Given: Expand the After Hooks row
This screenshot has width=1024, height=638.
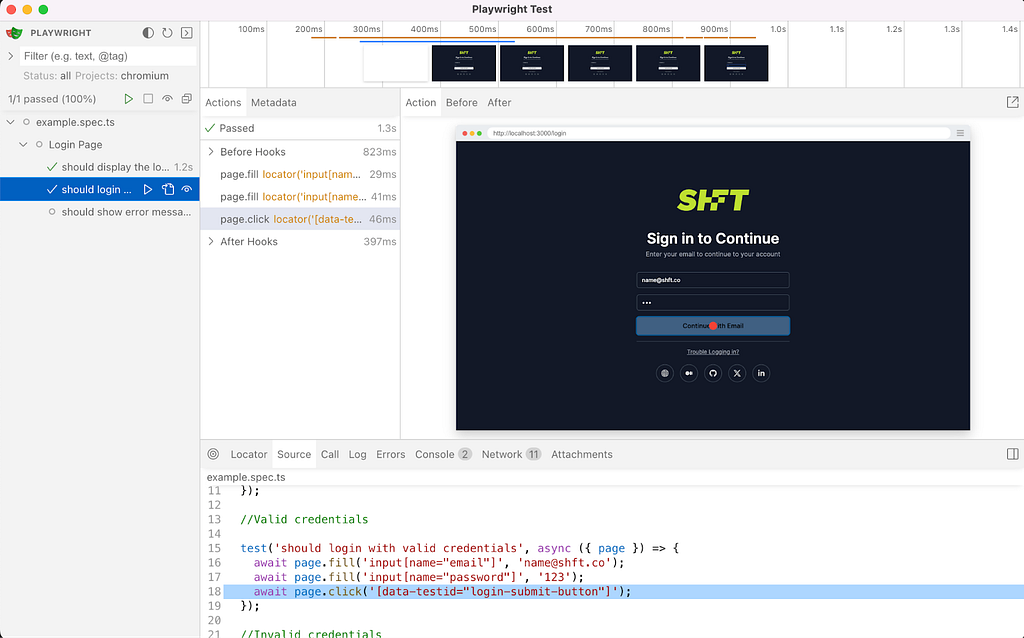Looking at the screenshot, I should [x=211, y=242].
